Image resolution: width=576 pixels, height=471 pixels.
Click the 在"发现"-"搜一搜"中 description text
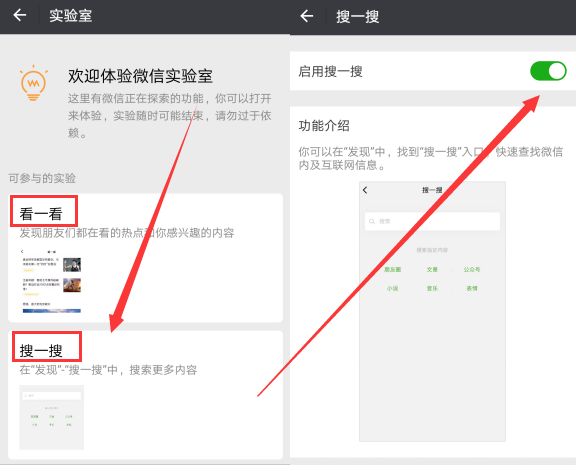point(108,370)
